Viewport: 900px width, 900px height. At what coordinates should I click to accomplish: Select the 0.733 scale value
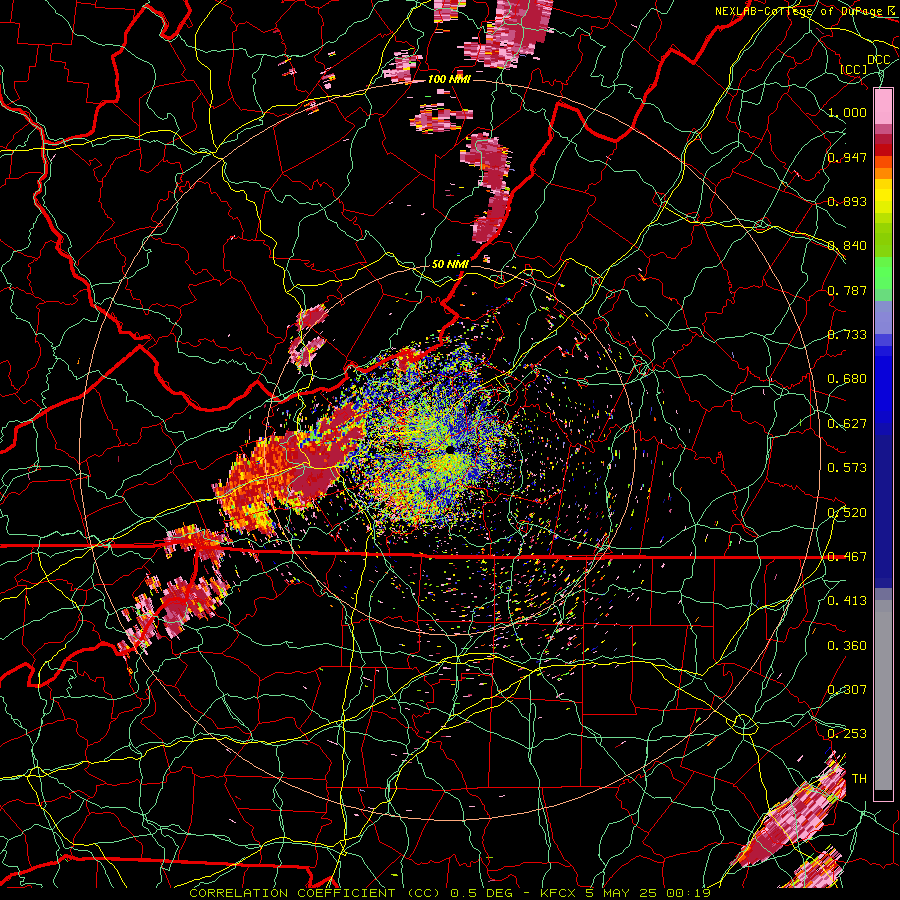point(847,335)
